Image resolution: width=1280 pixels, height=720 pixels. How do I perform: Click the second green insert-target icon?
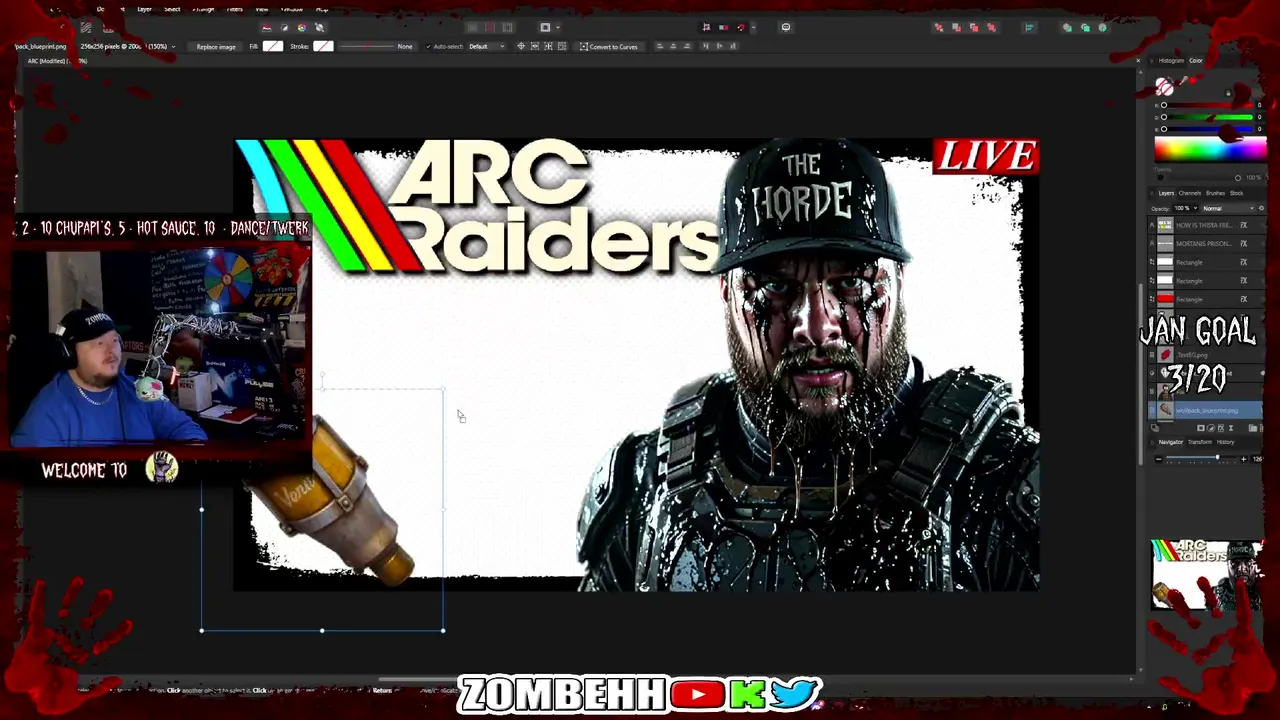(1085, 27)
